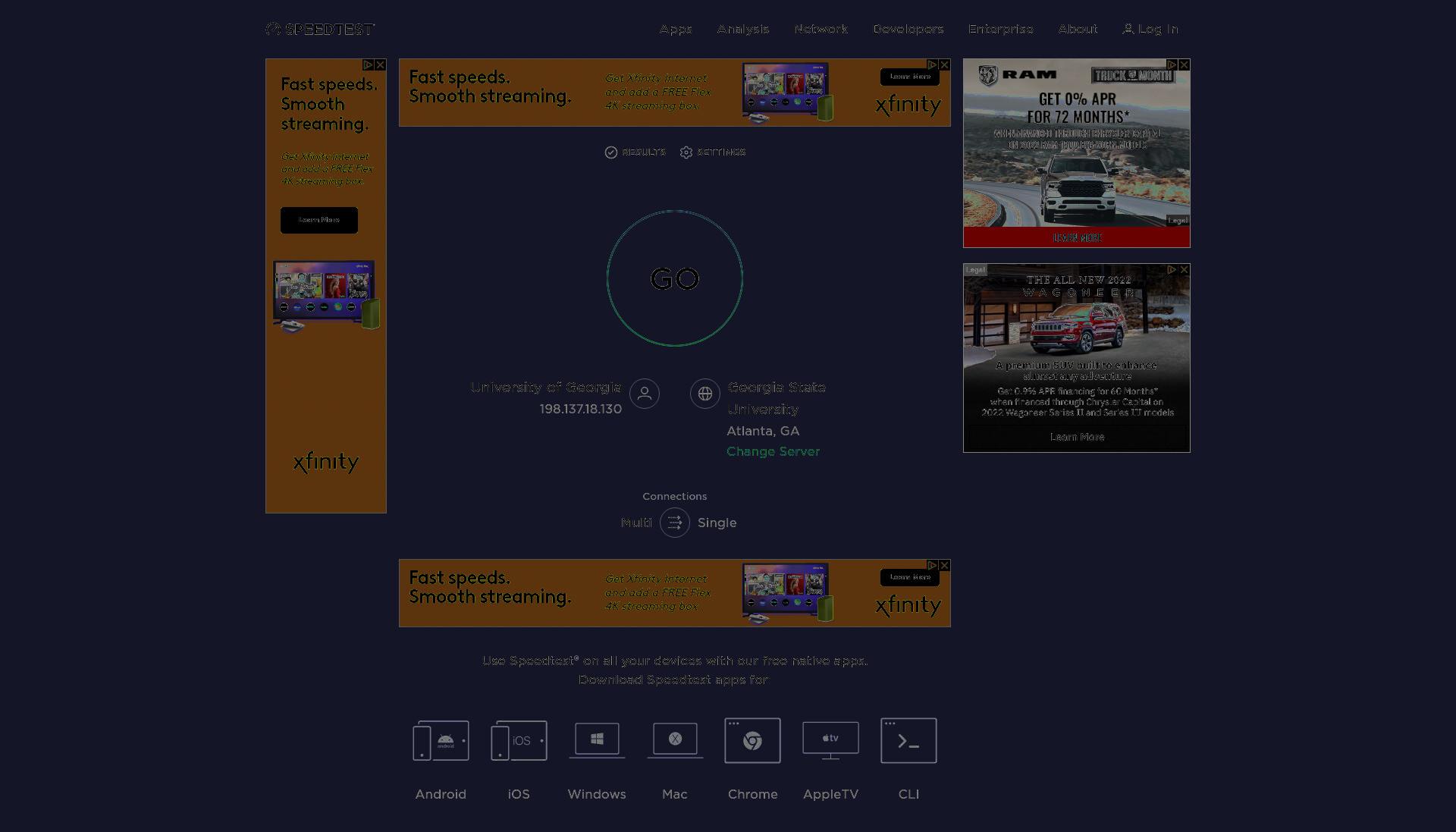Open the Analysis menu
1456x832 pixels.
coord(743,29)
